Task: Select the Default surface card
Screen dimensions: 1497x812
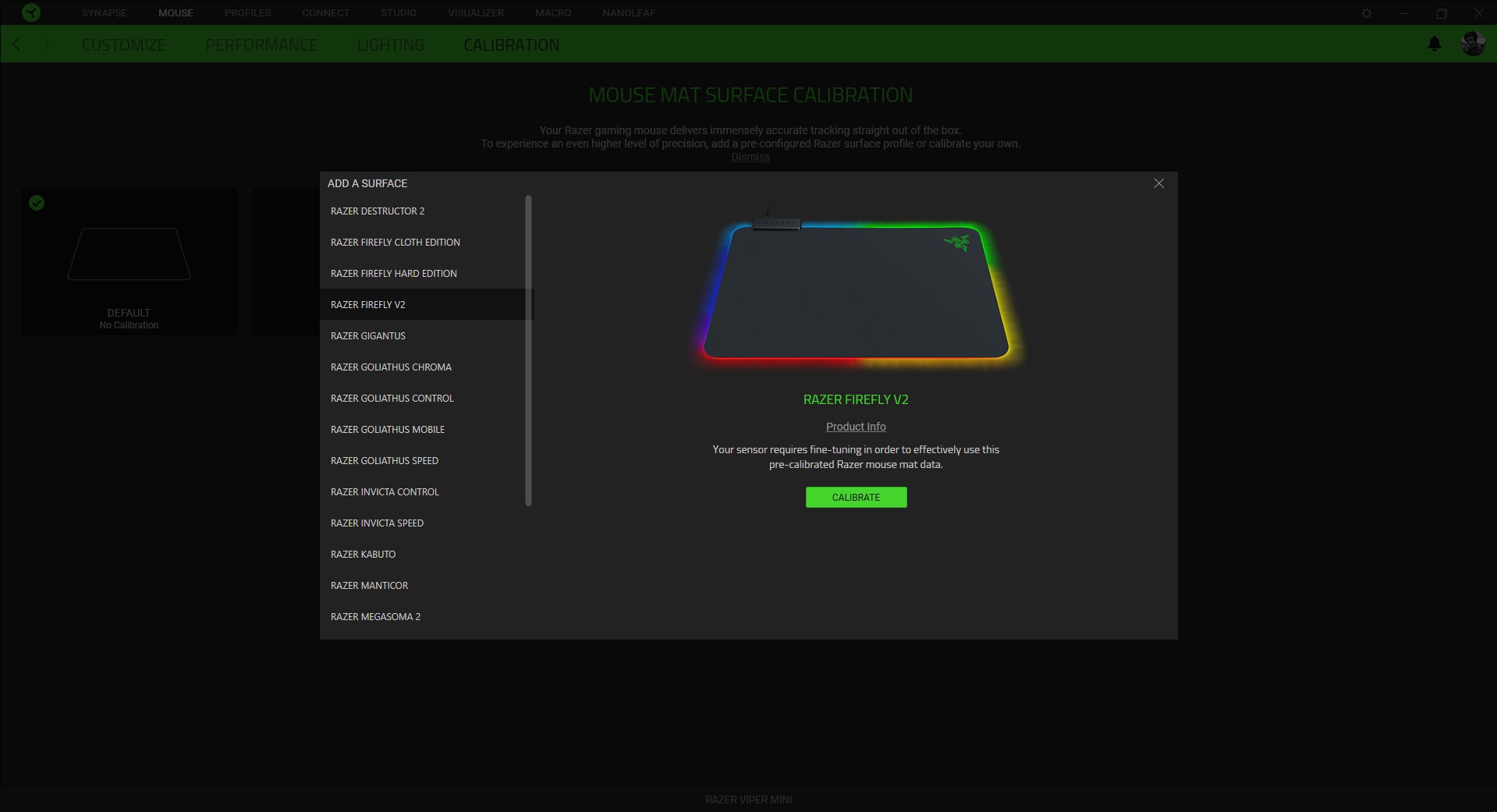Action: click(129, 261)
